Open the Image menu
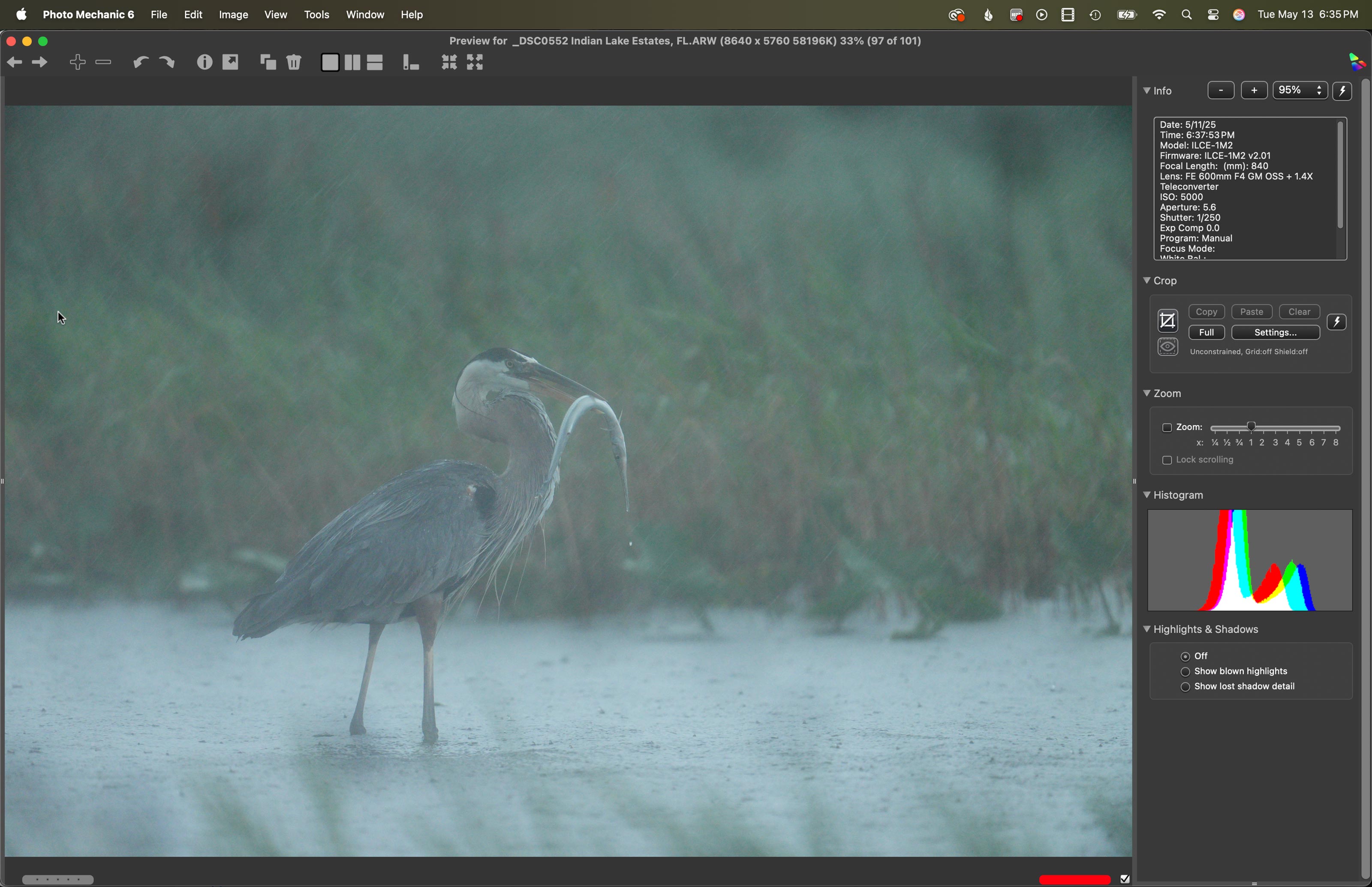The width and height of the screenshot is (1372, 887). coord(234,15)
